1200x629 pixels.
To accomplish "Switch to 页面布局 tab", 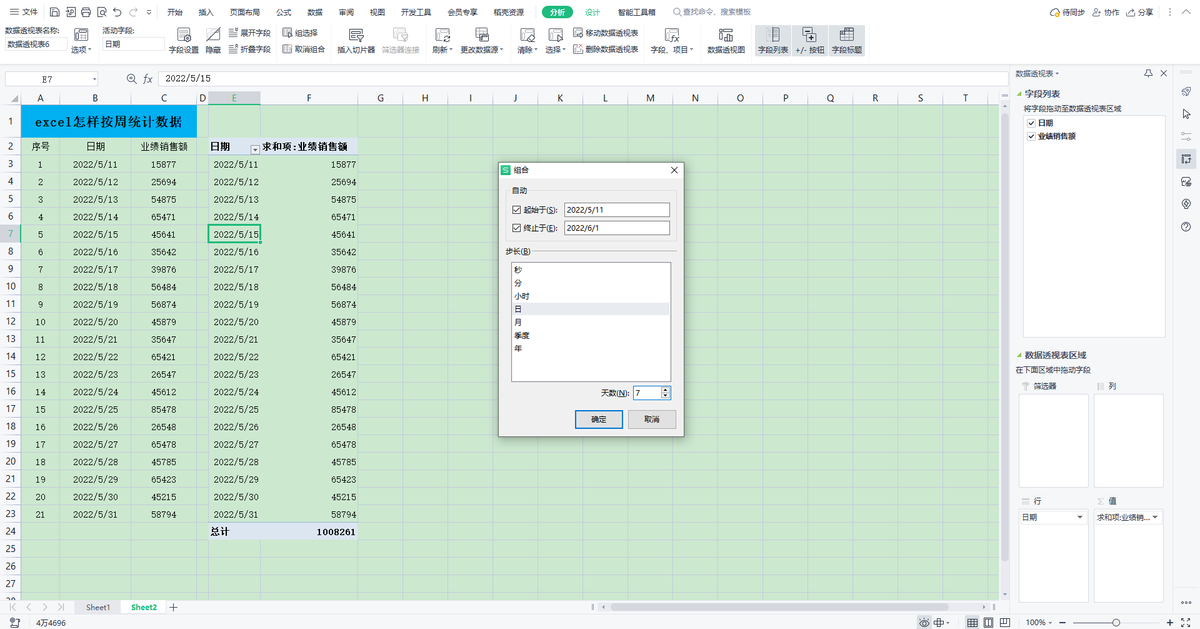I will [x=245, y=12].
